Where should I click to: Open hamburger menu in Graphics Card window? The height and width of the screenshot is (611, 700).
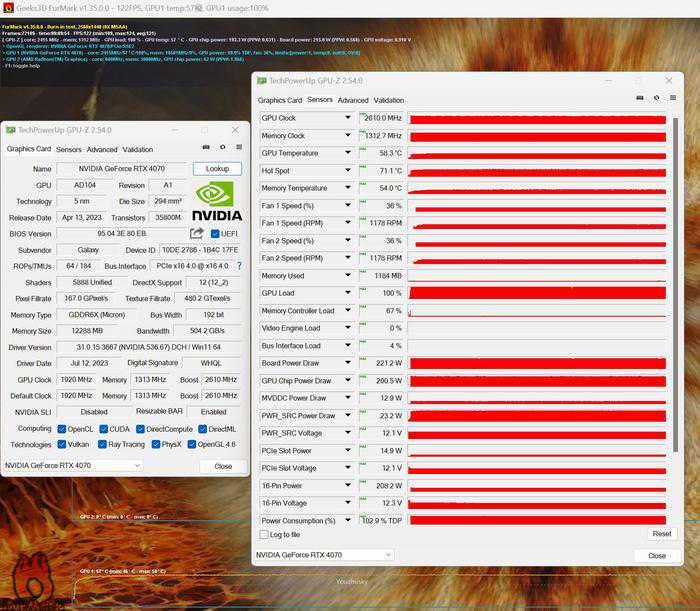click(237, 148)
